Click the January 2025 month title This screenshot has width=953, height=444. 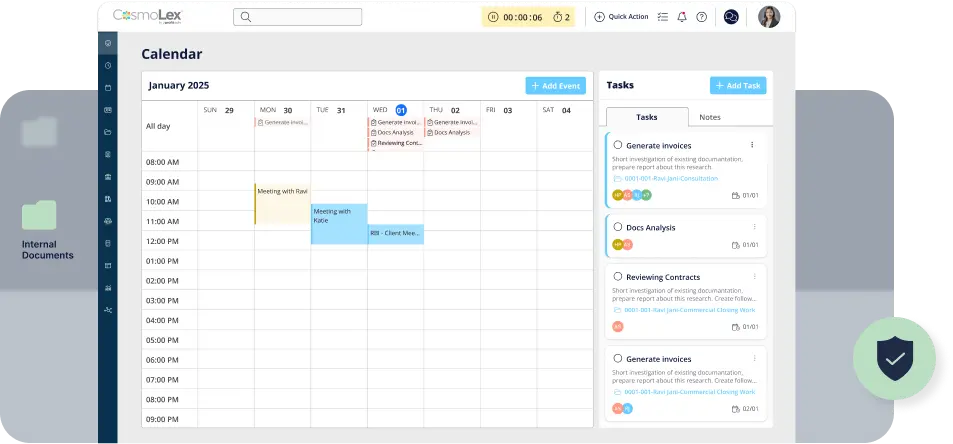click(179, 86)
